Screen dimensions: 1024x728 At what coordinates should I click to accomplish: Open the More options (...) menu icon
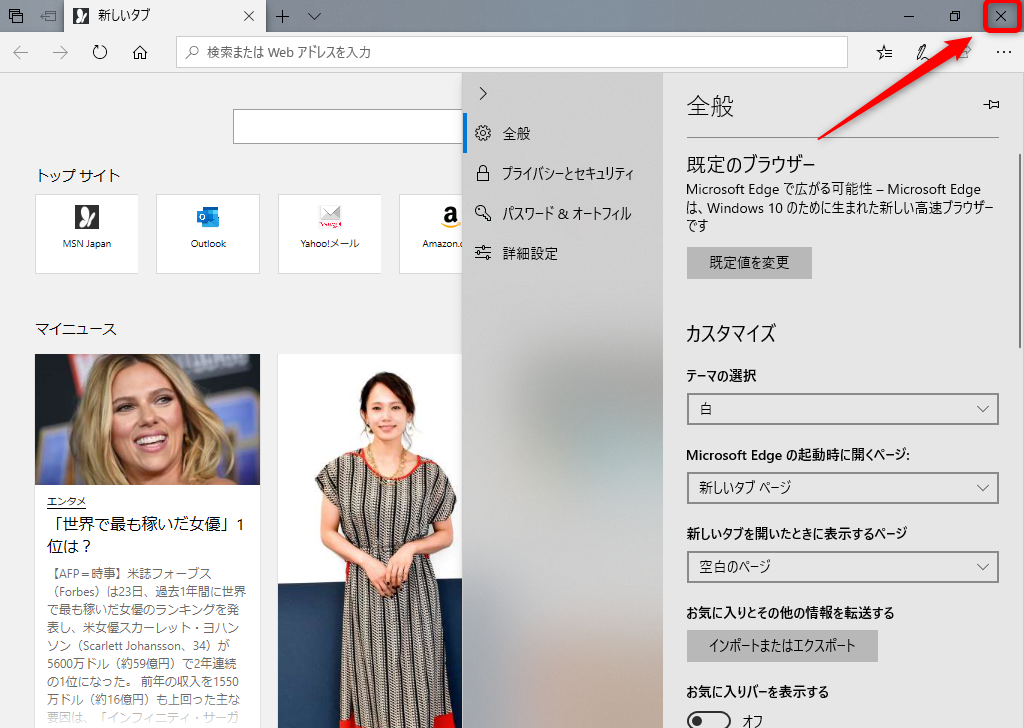(1004, 52)
